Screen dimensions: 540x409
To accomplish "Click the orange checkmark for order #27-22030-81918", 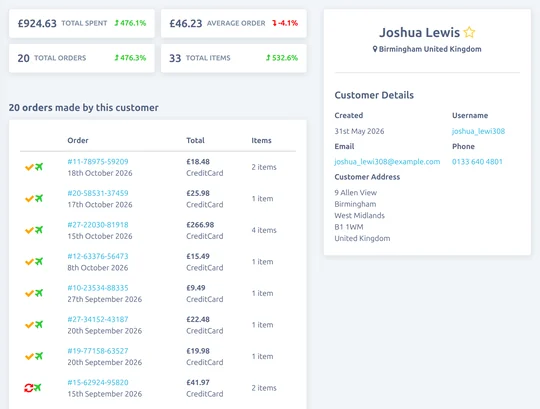I will click(29, 230).
